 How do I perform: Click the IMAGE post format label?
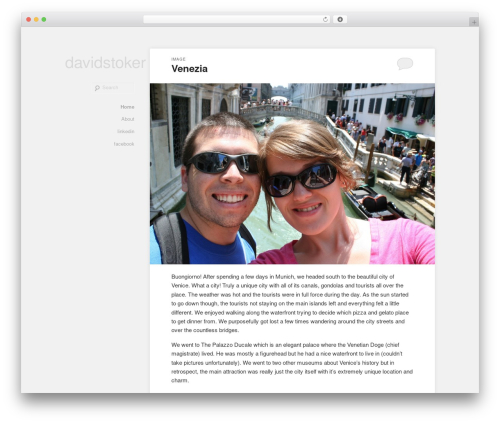[178, 59]
